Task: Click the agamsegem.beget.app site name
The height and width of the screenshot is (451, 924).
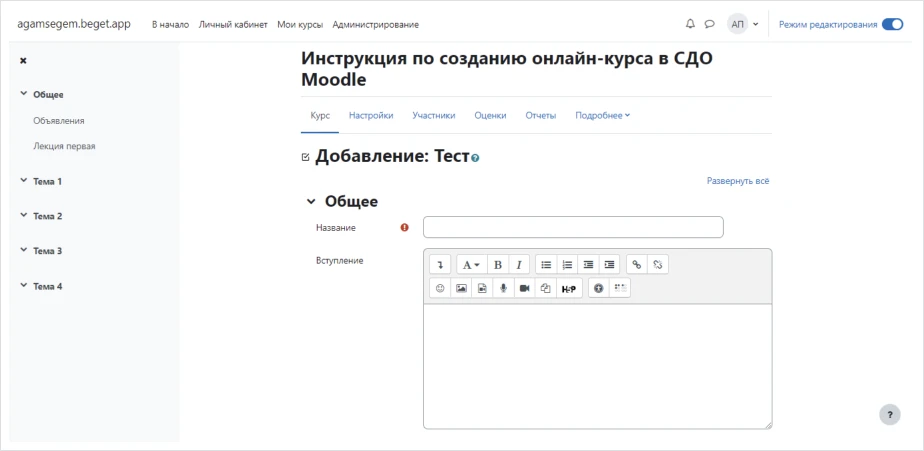Action: pyautogui.click(x=74, y=24)
